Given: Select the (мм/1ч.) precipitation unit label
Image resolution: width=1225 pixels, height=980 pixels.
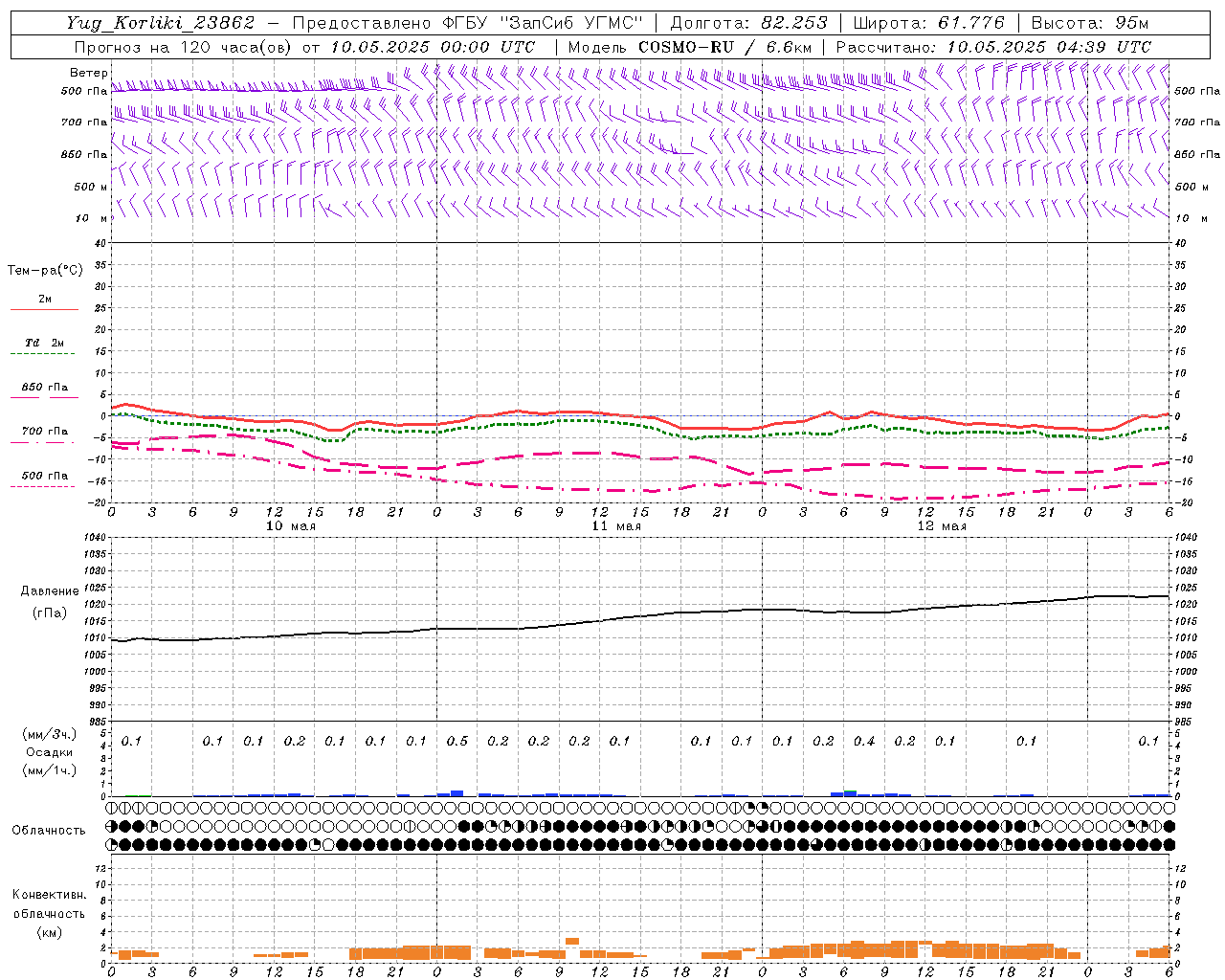Looking at the screenshot, I should pyautogui.click(x=49, y=770).
